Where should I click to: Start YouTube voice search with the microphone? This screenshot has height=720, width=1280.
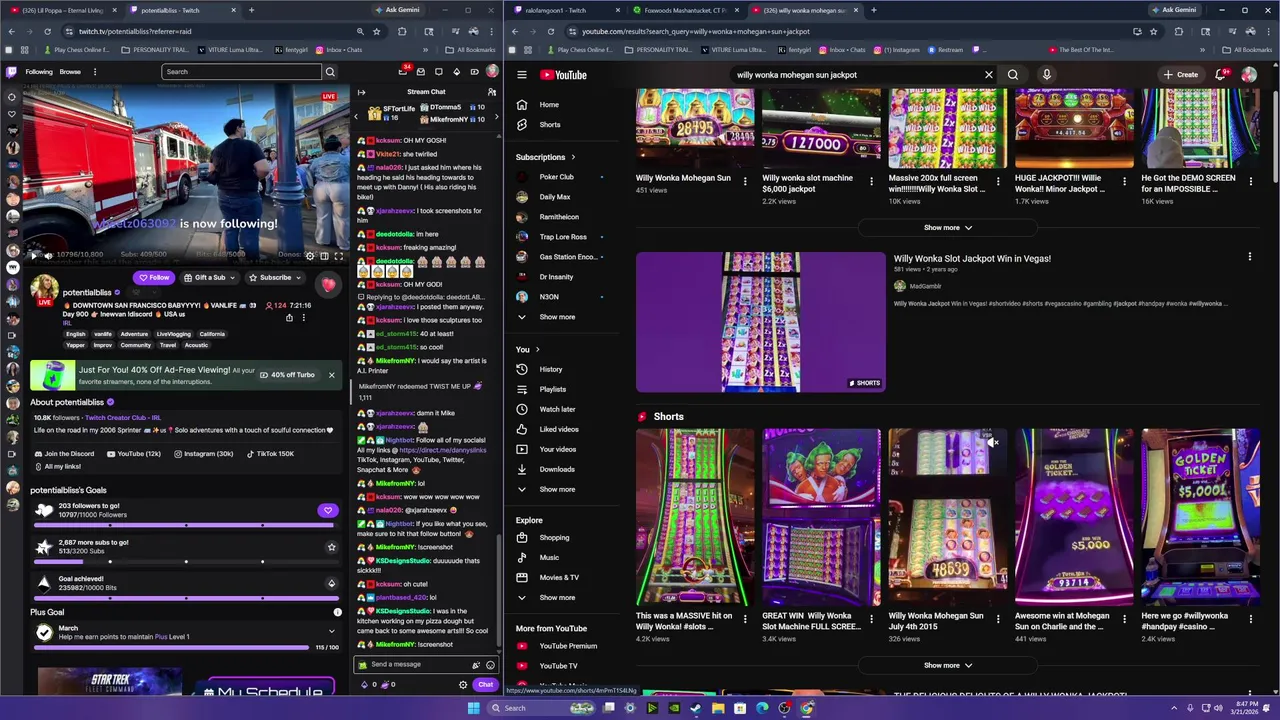[1046, 75]
